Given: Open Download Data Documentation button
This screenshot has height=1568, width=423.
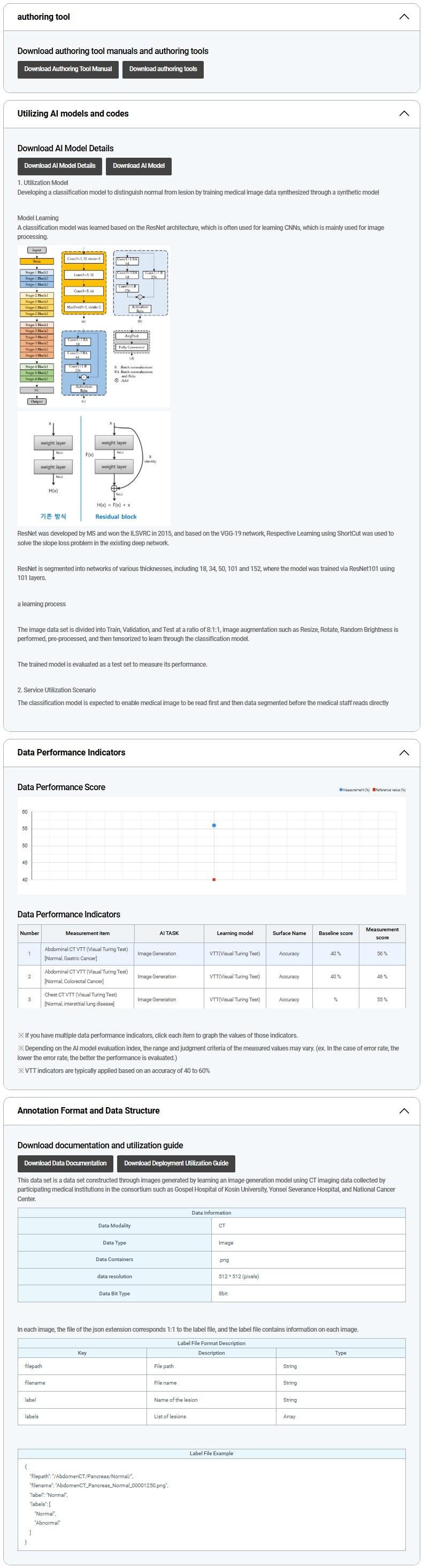Looking at the screenshot, I should coord(65,1163).
